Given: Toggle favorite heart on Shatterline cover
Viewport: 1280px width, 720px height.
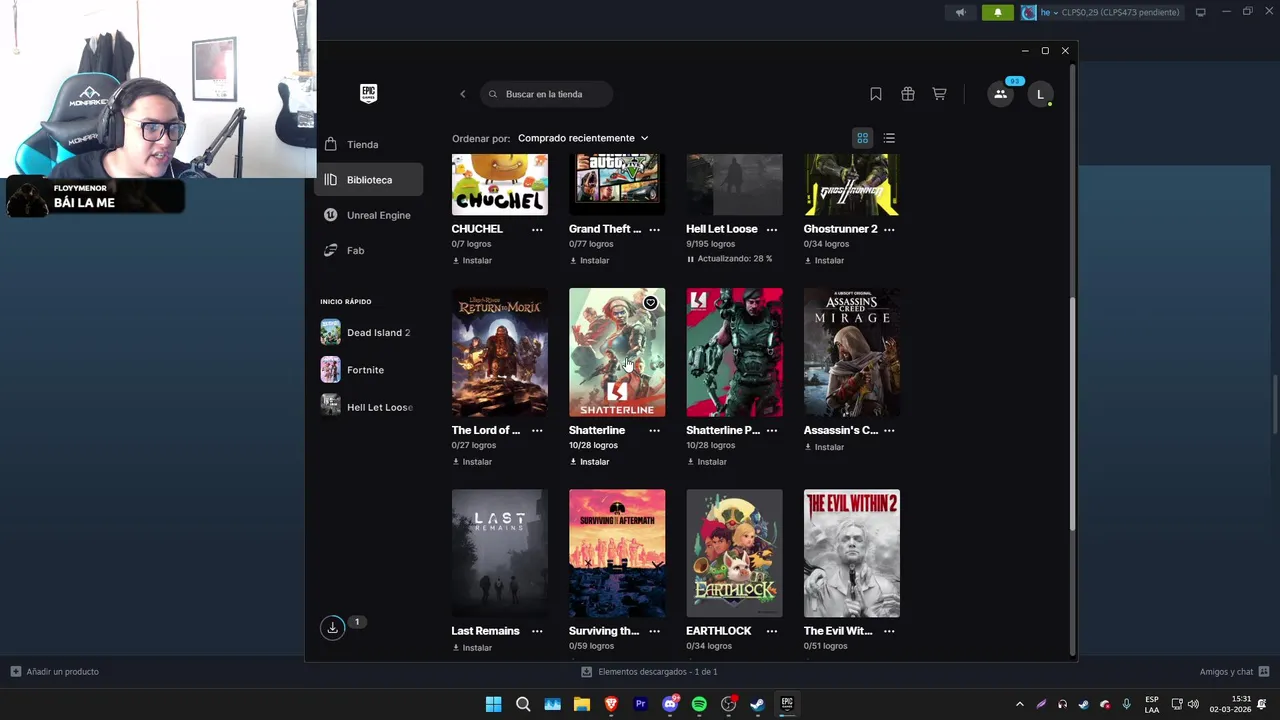Looking at the screenshot, I should click(650, 303).
